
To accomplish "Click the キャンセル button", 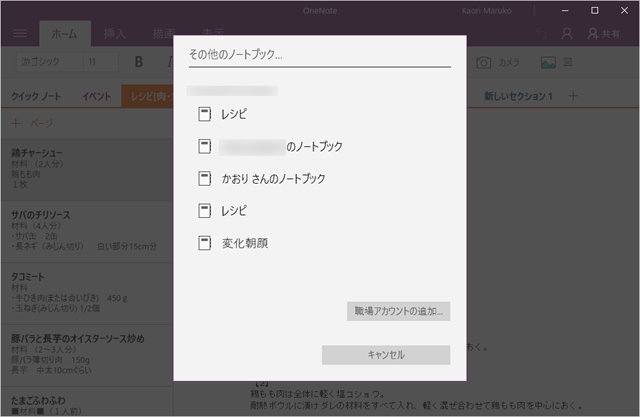I will 386,355.
